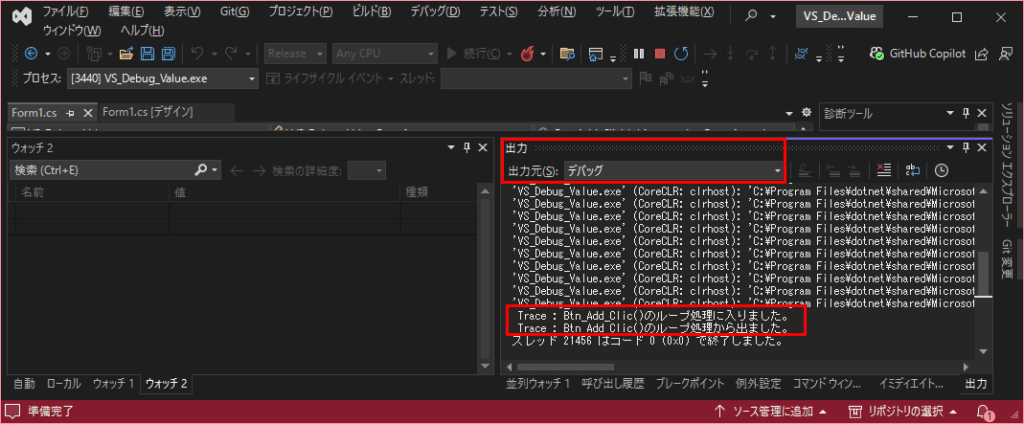Open the Output panel window-position dropdown arrow
The width and height of the screenshot is (1024, 424).
[x=951, y=148]
